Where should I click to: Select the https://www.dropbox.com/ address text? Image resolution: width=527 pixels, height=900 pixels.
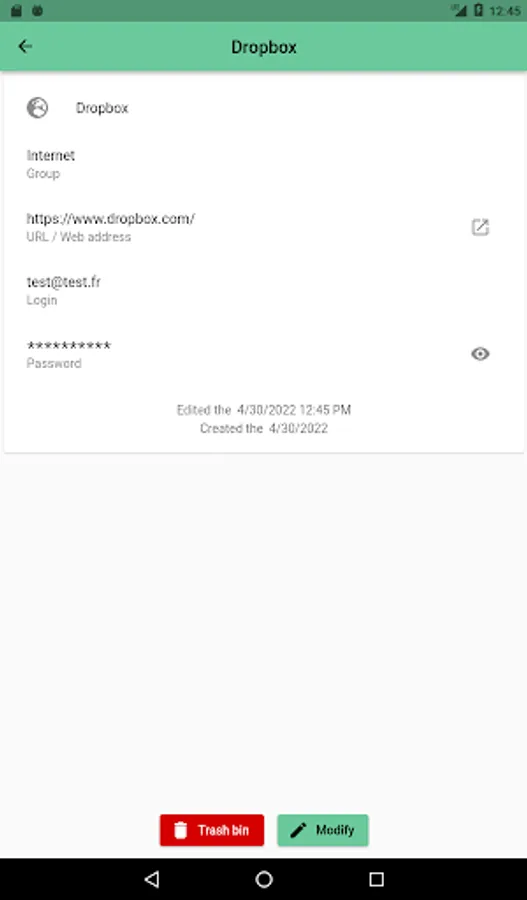(111, 219)
